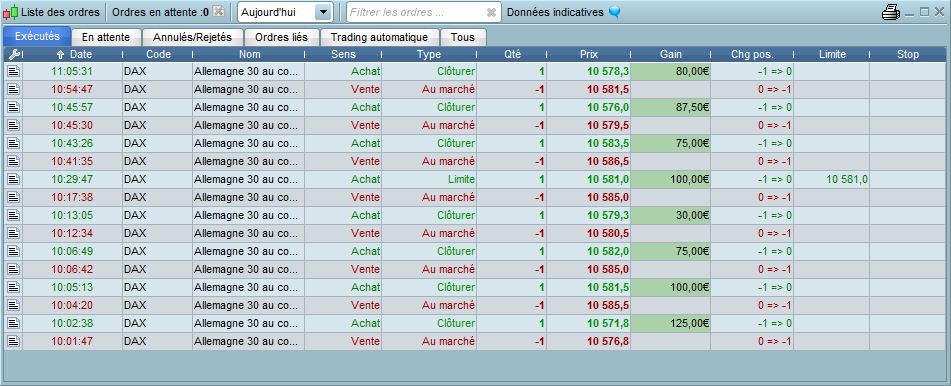Sort by the Prix column header
Viewport: 951px width, 386px height.
(x=588, y=54)
